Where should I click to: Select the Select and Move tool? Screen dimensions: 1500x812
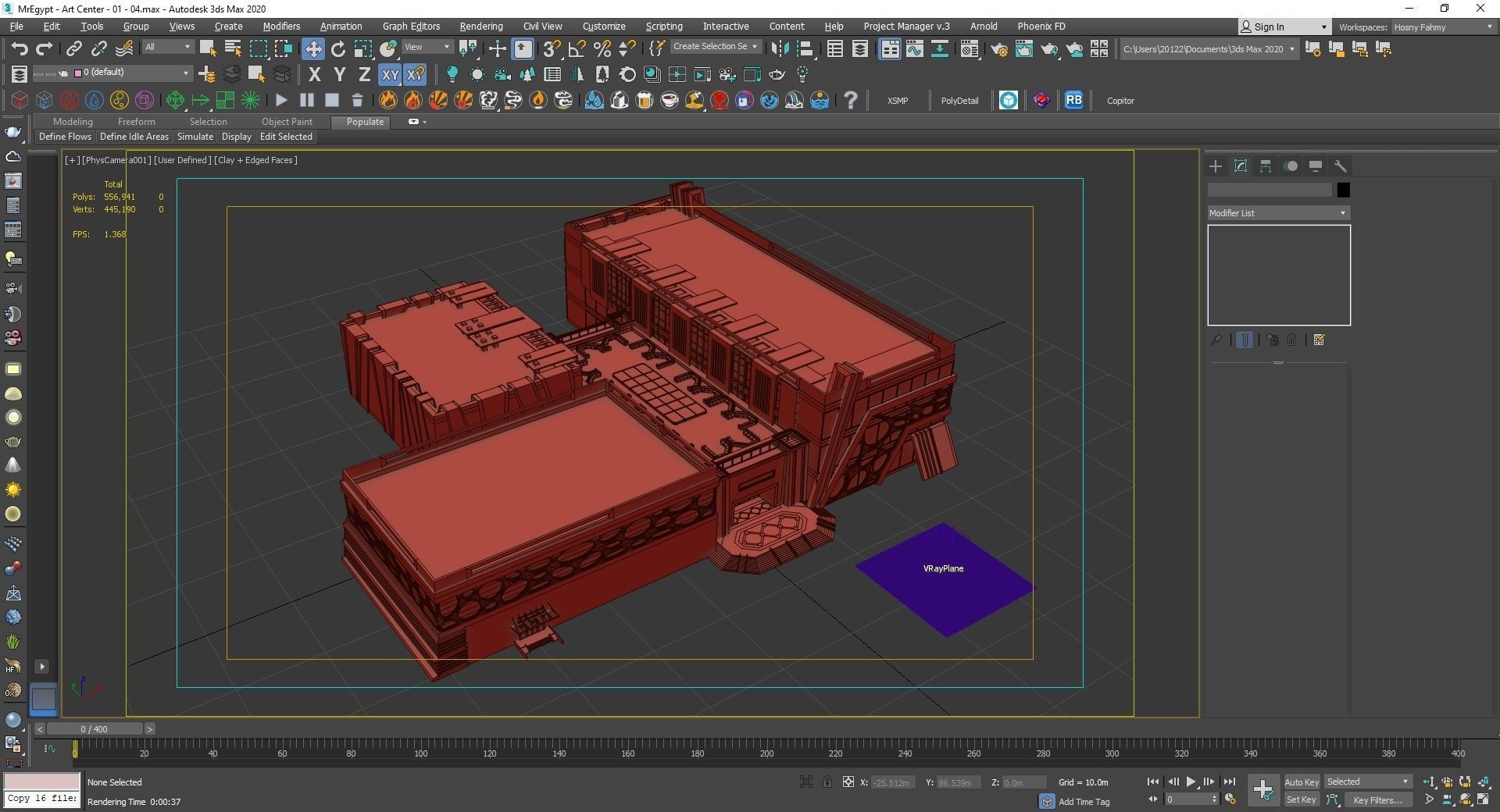click(x=312, y=49)
